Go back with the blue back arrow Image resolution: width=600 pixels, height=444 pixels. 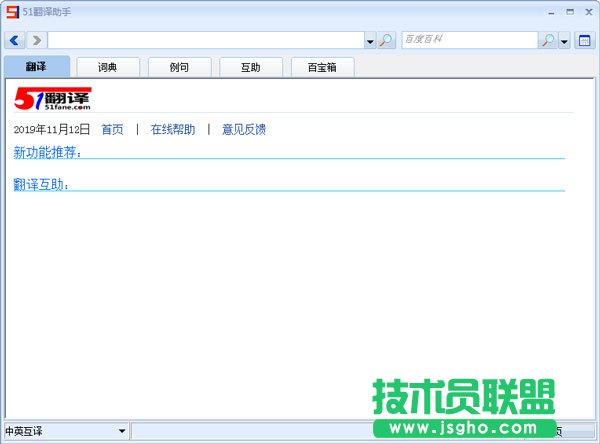(x=15, y=40)
